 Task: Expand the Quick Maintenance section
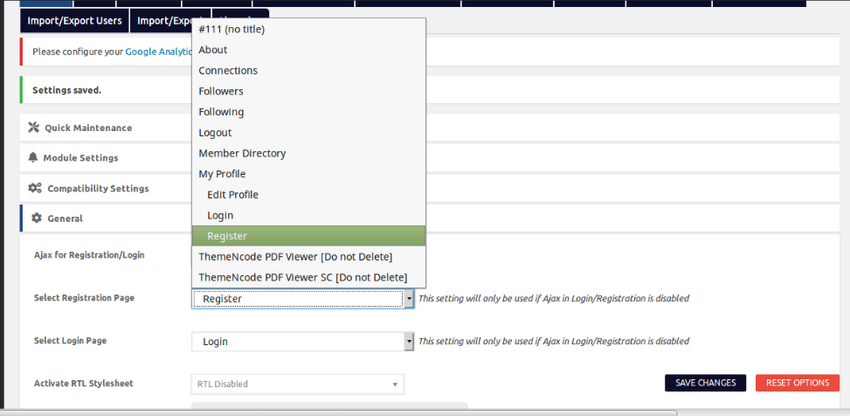click(x=88, y=128)
